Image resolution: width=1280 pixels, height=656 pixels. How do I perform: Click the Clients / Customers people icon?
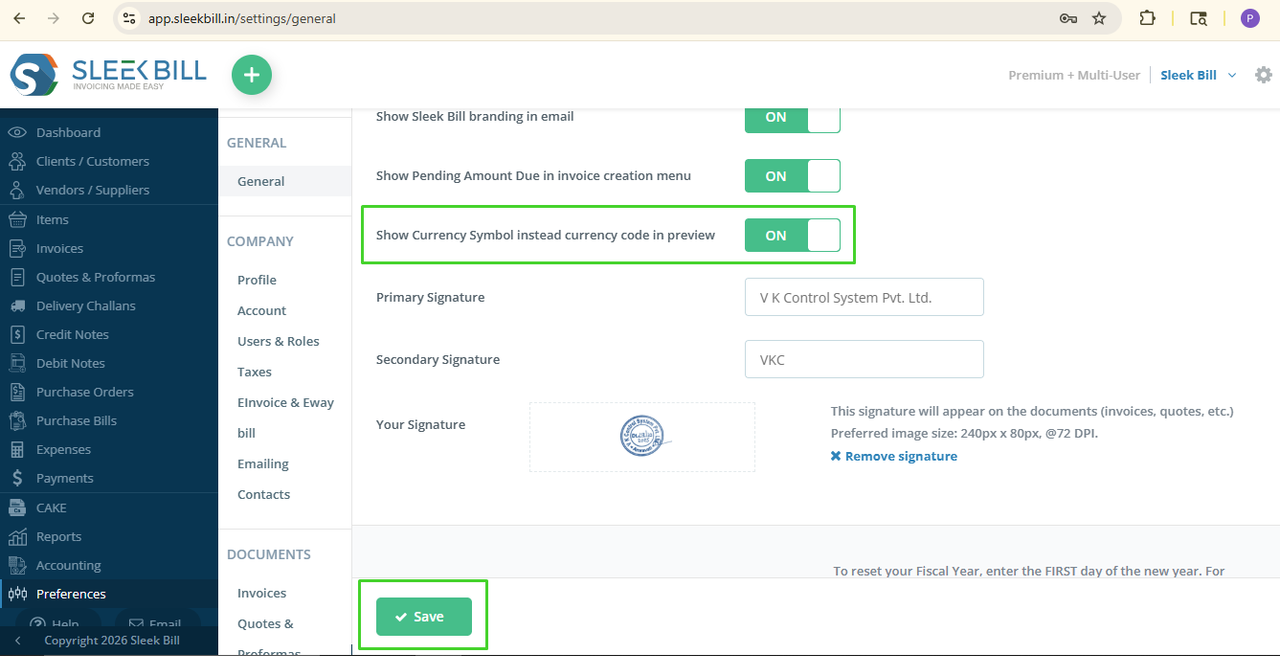point(17,161)
